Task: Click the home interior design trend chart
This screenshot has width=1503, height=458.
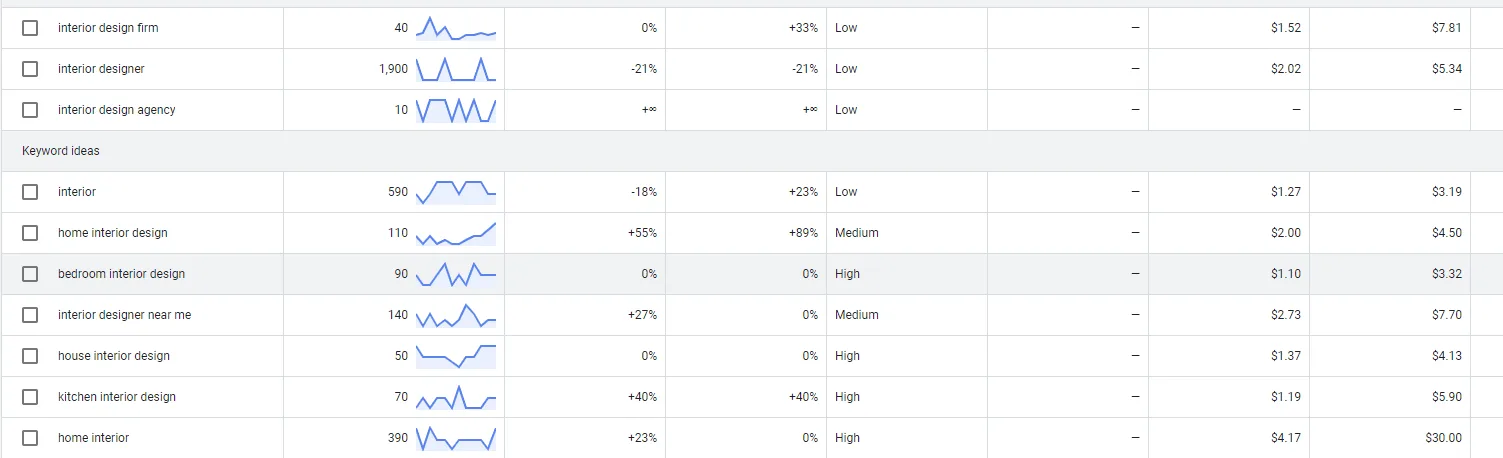Action: 456,233
